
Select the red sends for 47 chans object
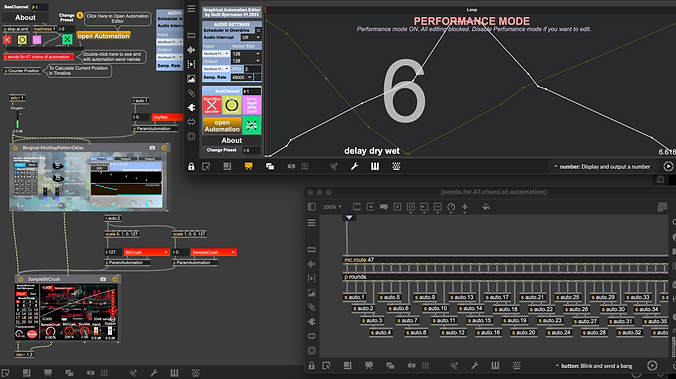pyautogui.click(x=38, y=57)
